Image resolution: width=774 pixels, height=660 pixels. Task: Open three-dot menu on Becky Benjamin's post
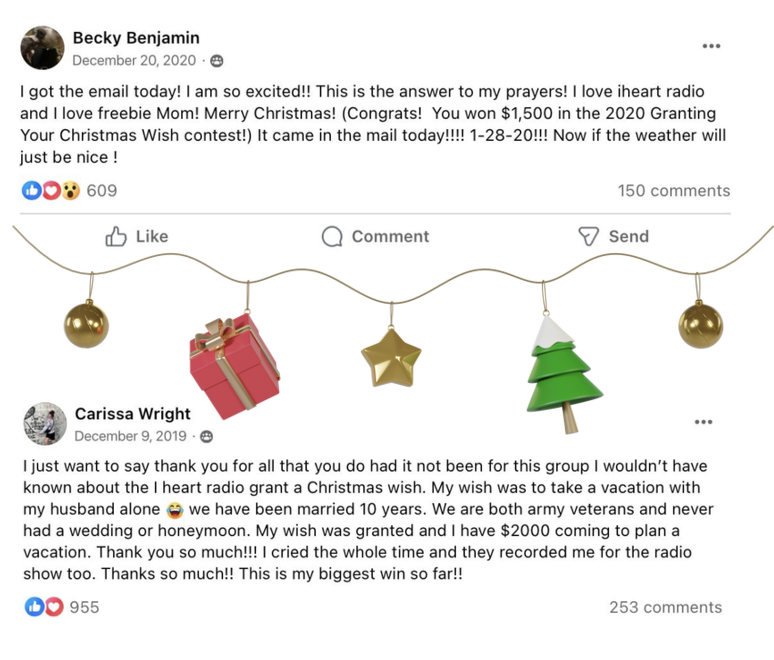[x=711, y=46]
